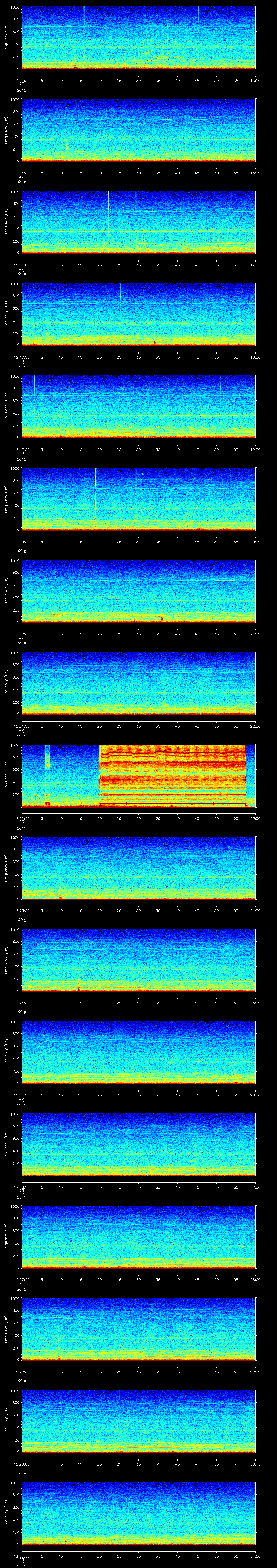This screenshot has width=277, height=1568.
Task: Click the 12:30:00 start time label
Action: point(22,1556)
